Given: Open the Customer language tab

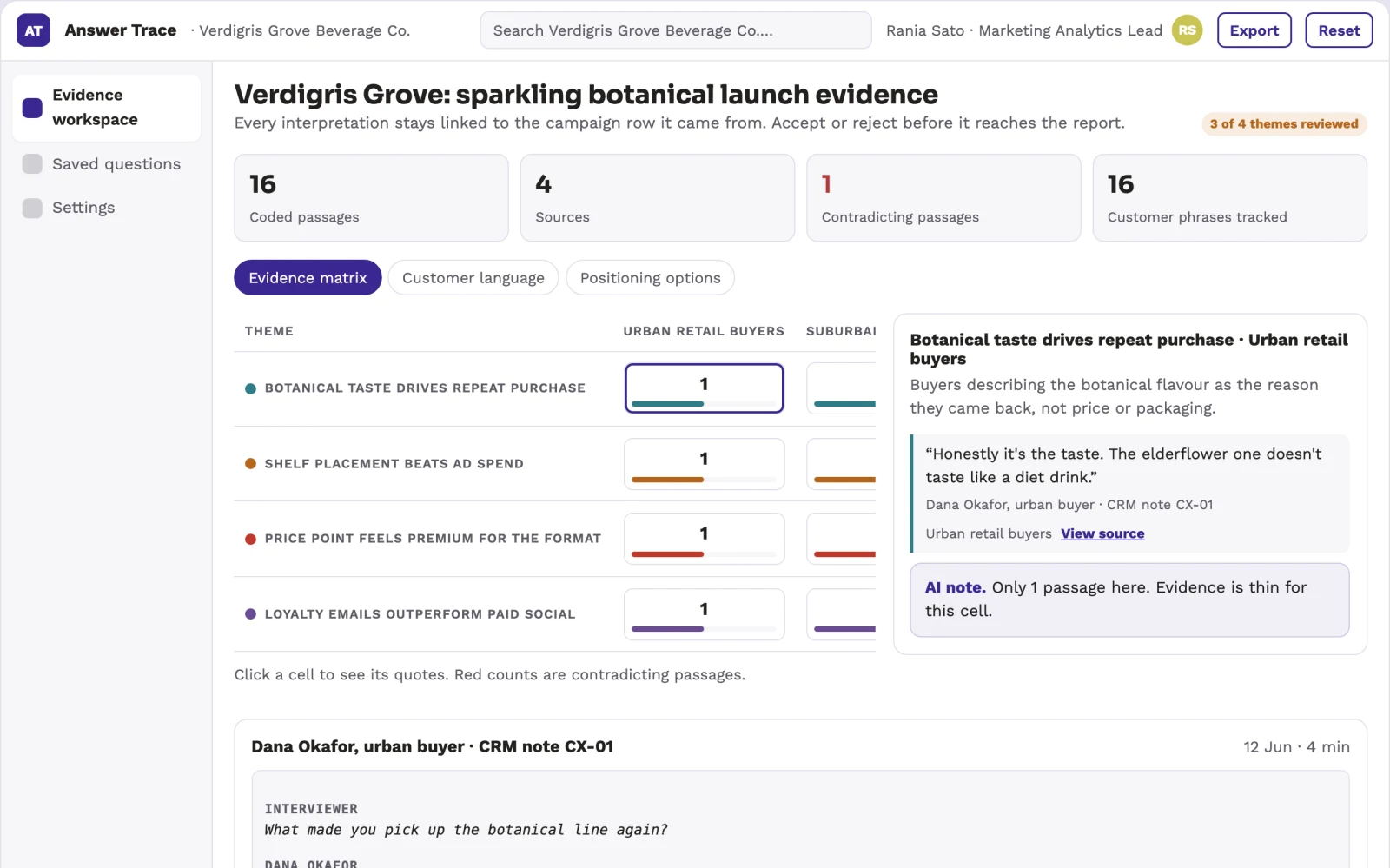Looking at the screenshot, I should [473, 278].
